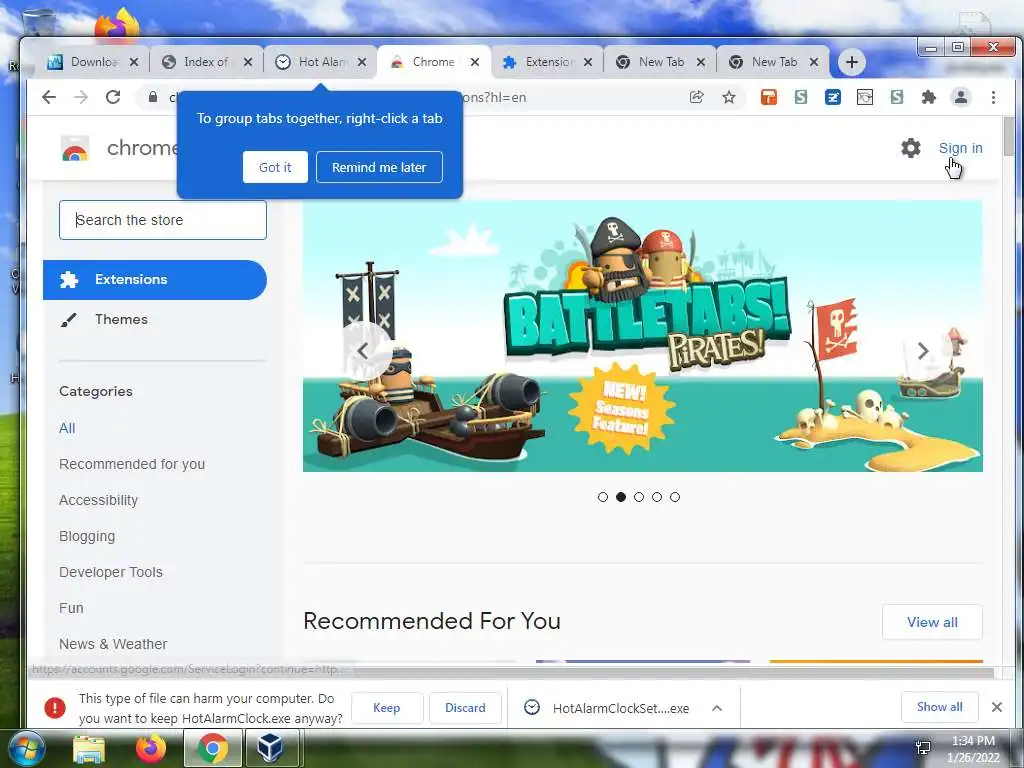
Task: Open a new tab with plus button
Action: [852, 62]
